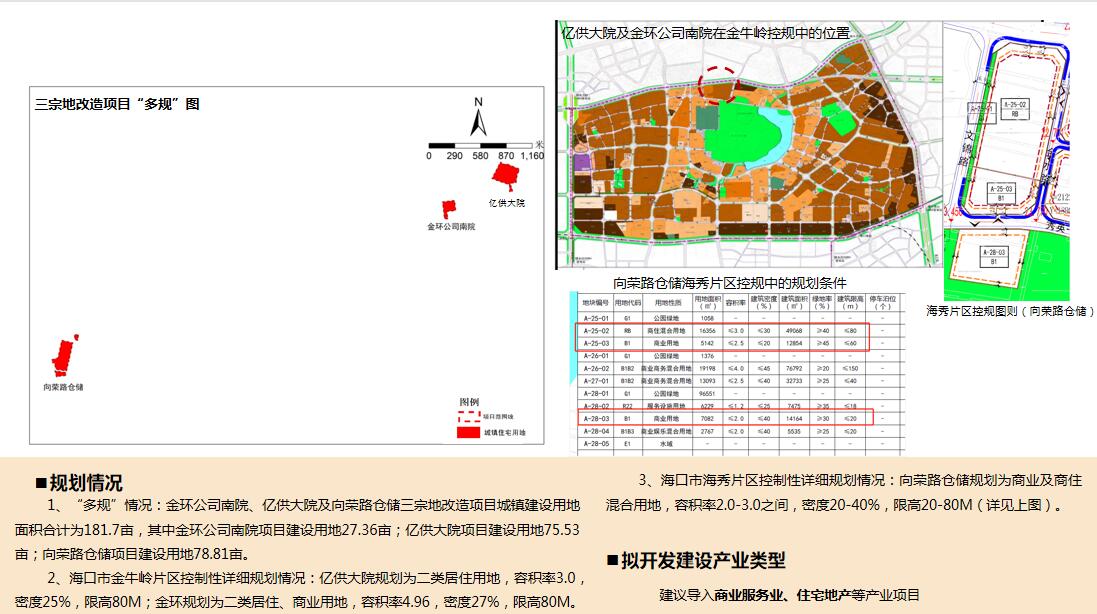
Task: Click the dashed red circle on the 金牛岭 map
Action: coord(719,85)
